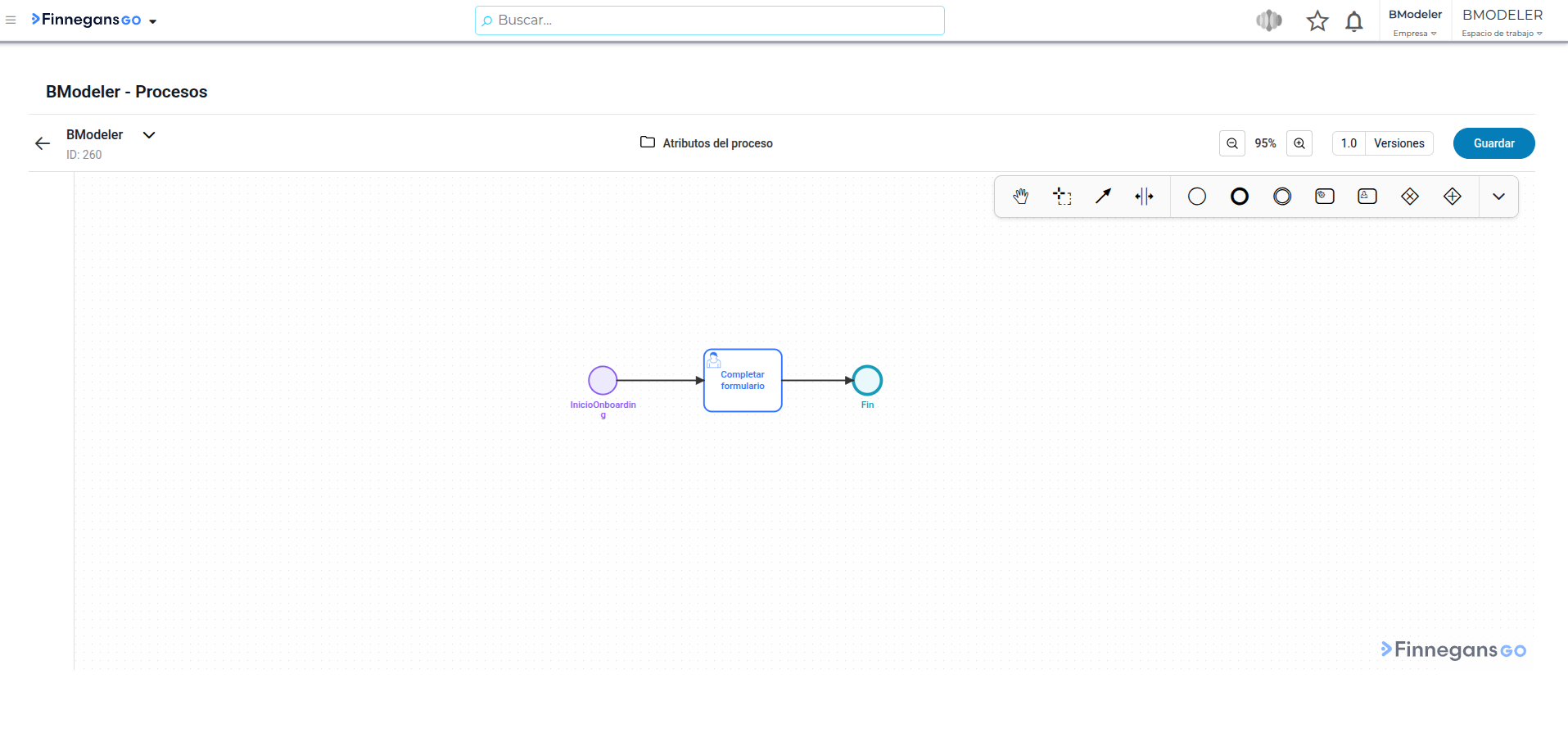
Task: Go back using the left arrow
Action: 43,143
